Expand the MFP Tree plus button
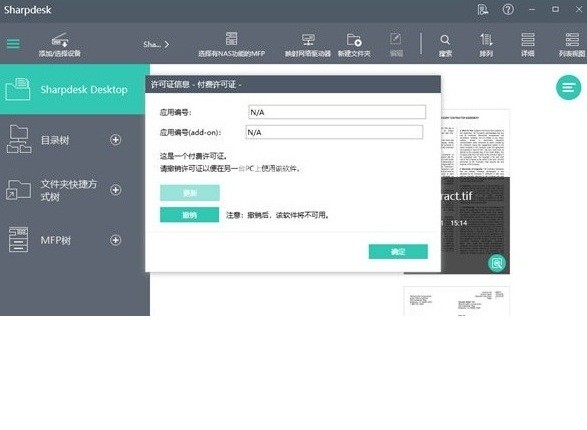The width and height of the screenshot is (587, 430). 116,240
